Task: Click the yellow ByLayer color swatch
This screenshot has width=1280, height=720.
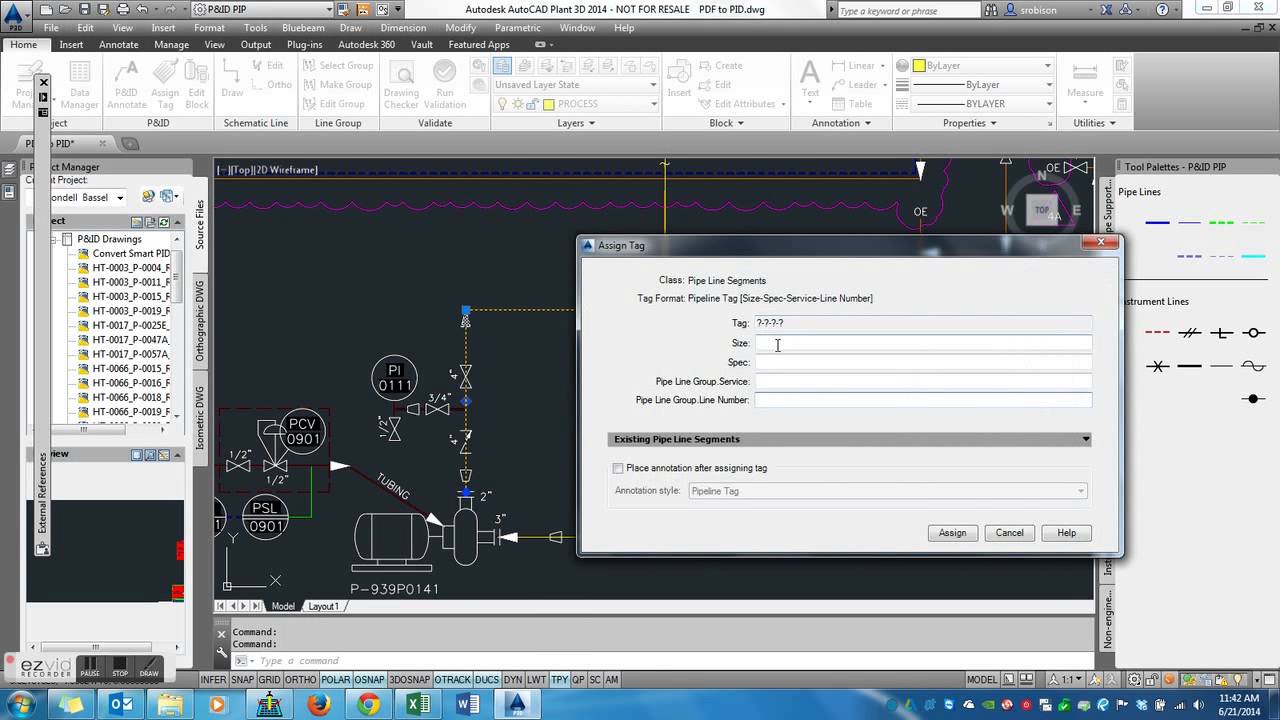Action: pos(919,66)
